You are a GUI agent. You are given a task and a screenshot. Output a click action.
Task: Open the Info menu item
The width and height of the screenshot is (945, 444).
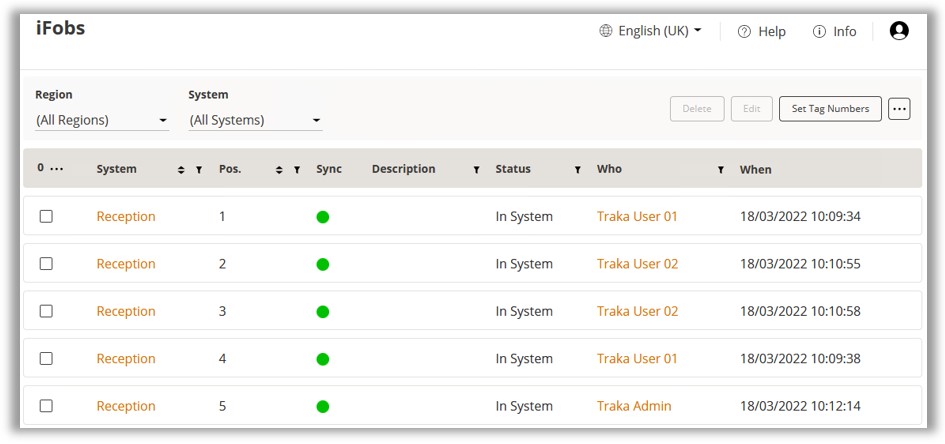pyautogui.click(x=834, y=31)
